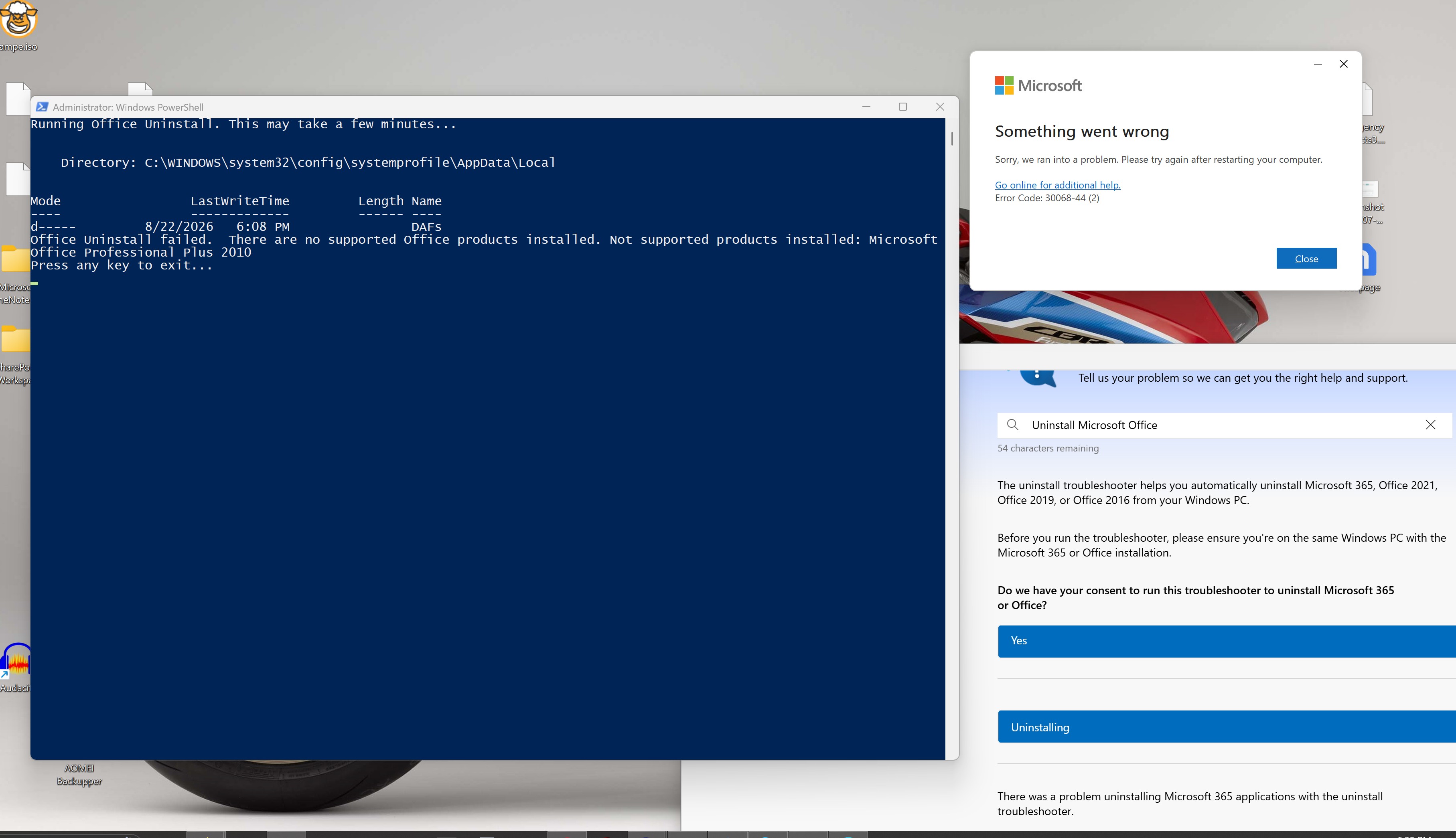Select the ampe.iso desktop icon

pyautogui.click(x=18, y=26)
